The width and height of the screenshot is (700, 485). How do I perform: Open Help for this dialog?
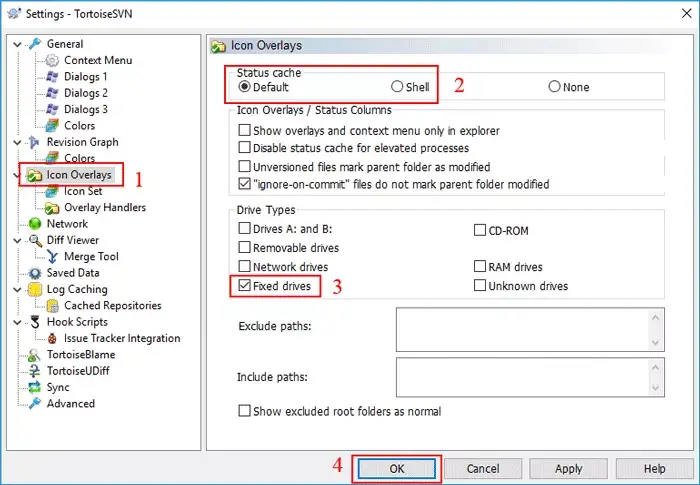(x=654, y=468)
